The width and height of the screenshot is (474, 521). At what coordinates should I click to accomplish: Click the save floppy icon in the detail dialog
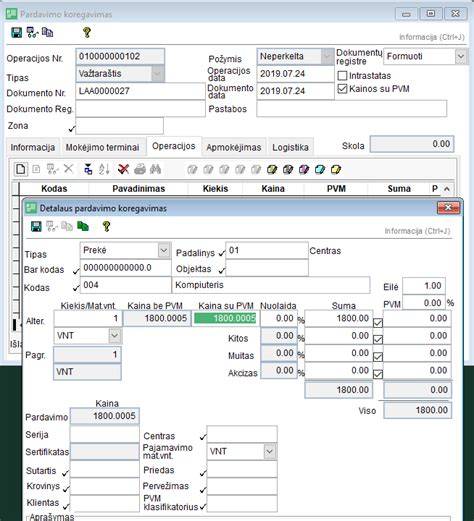click(36, 226)
